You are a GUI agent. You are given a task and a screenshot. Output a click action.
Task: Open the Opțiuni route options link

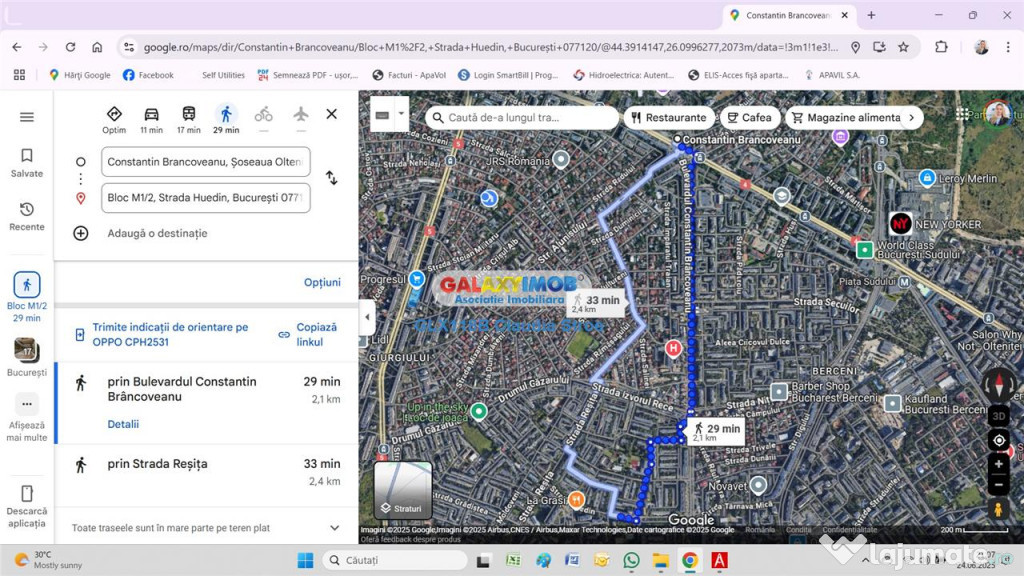[322, 282]
